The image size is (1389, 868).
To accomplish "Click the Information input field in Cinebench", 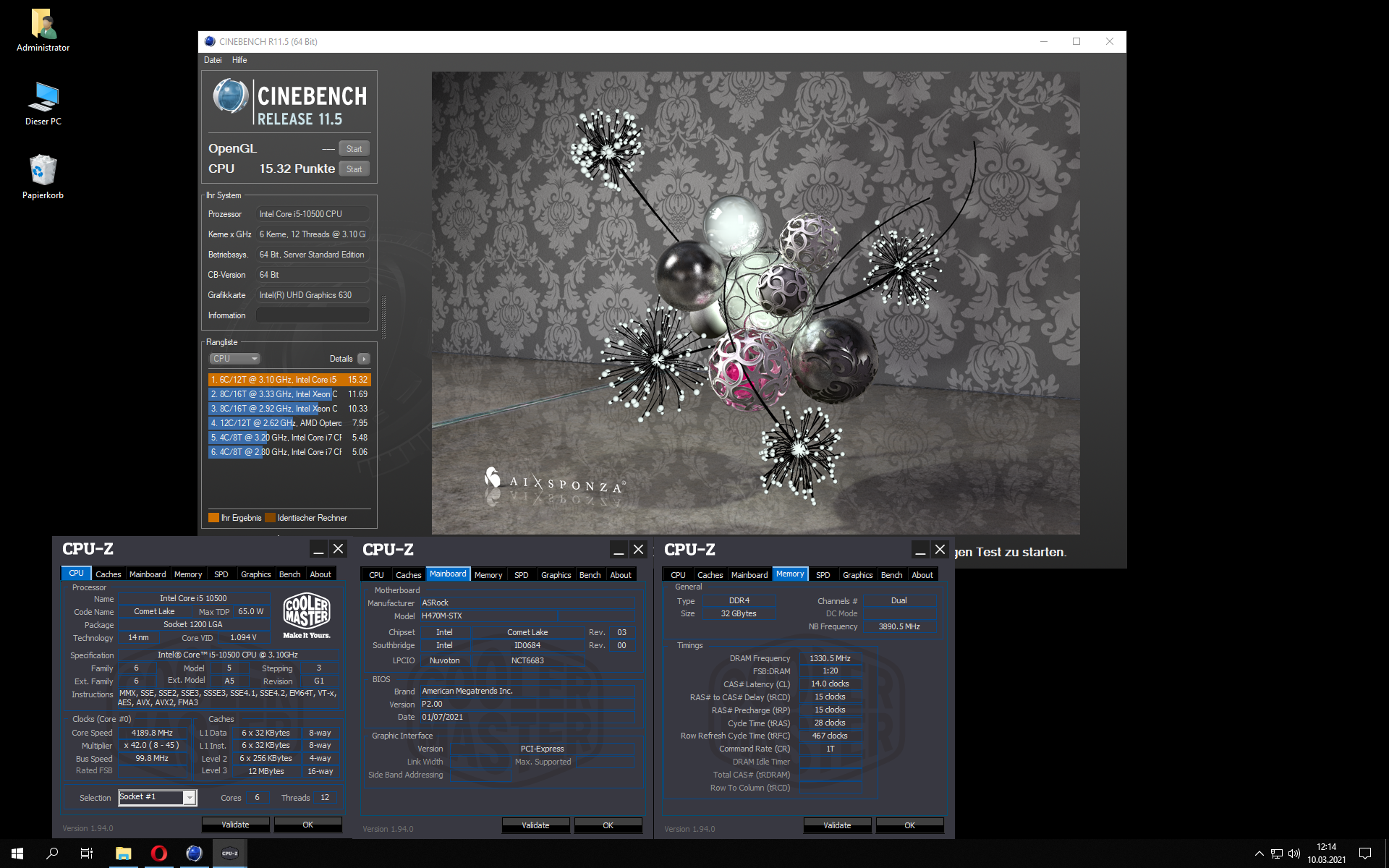I will click(x=313, y=315).
